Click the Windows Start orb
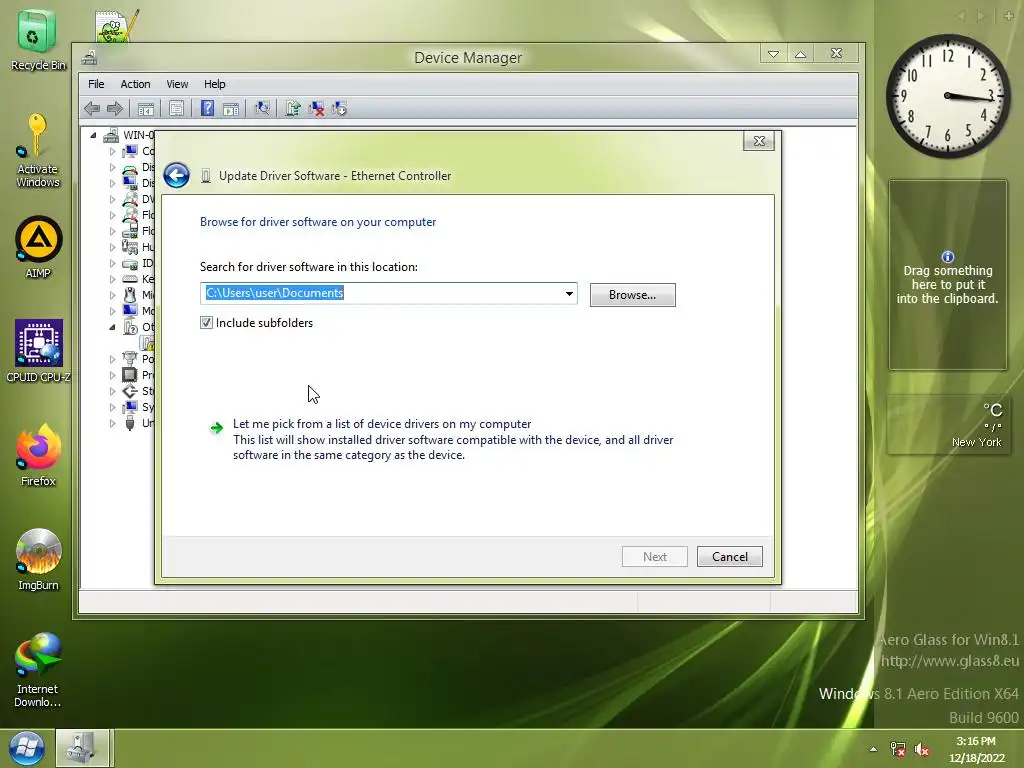Screen dimensions: 1024x768 point(27,748)
